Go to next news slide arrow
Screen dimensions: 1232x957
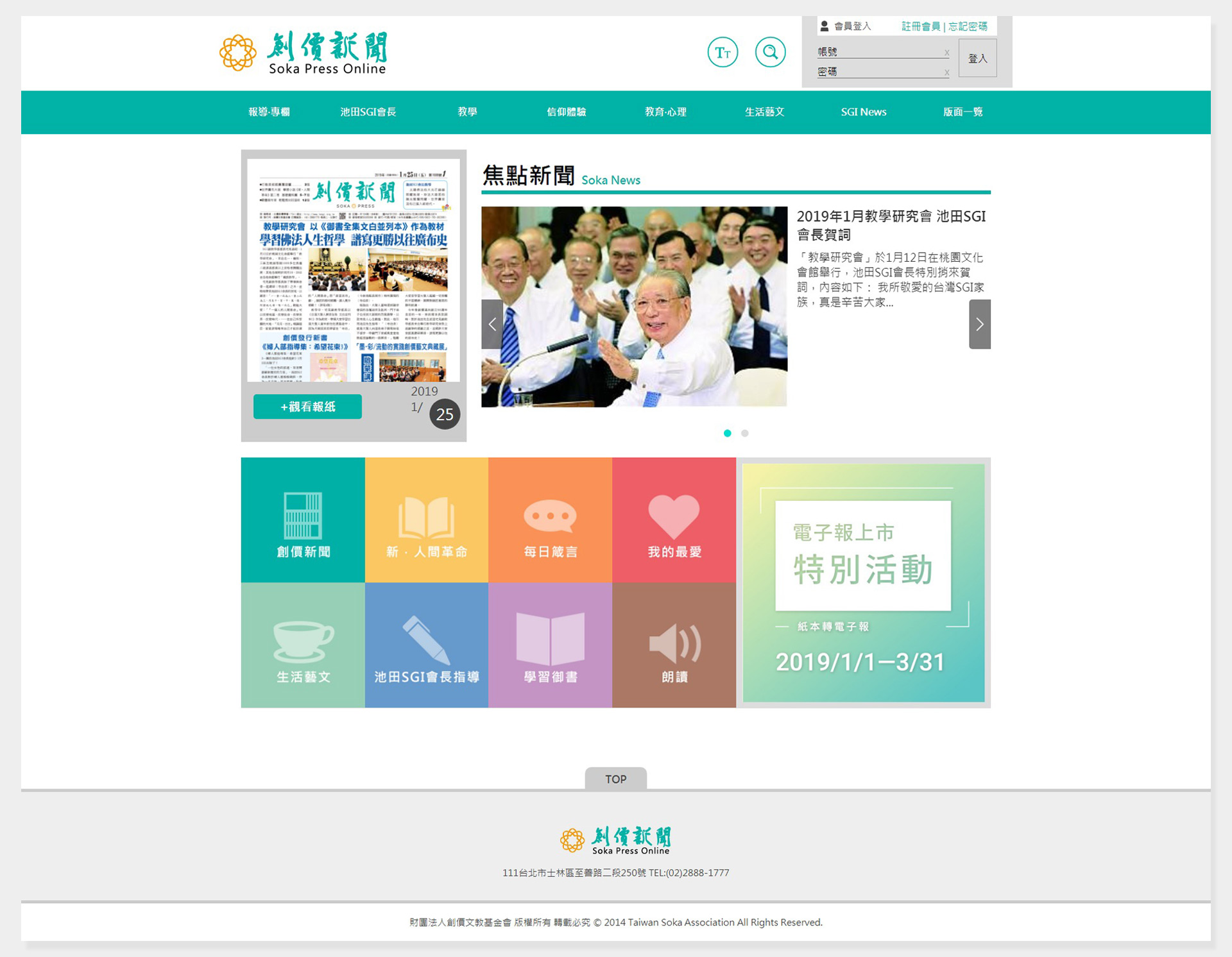979,324
